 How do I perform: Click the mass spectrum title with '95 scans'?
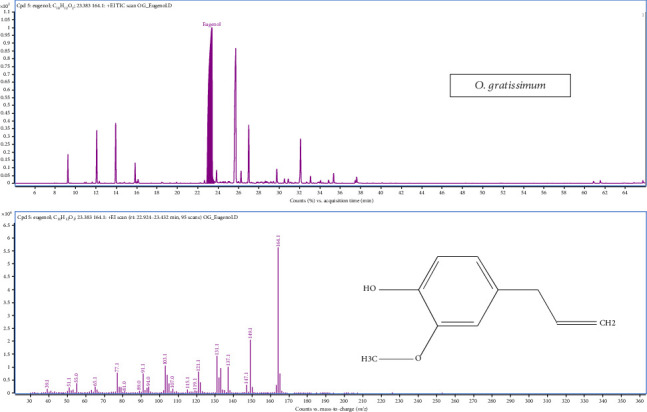click(x=128, y=217)
